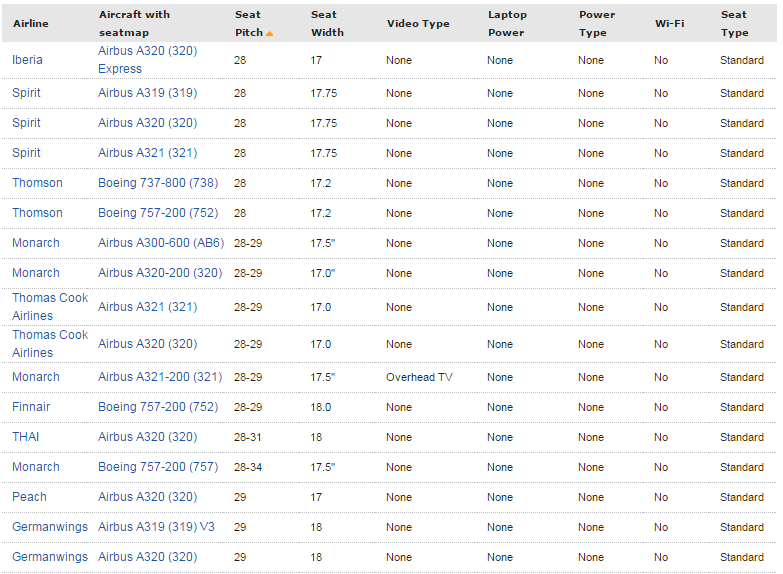The width and height of the screenshot is (783, 574).
Task: Sort by Video Type column header
Action: (x=418, y=23)
